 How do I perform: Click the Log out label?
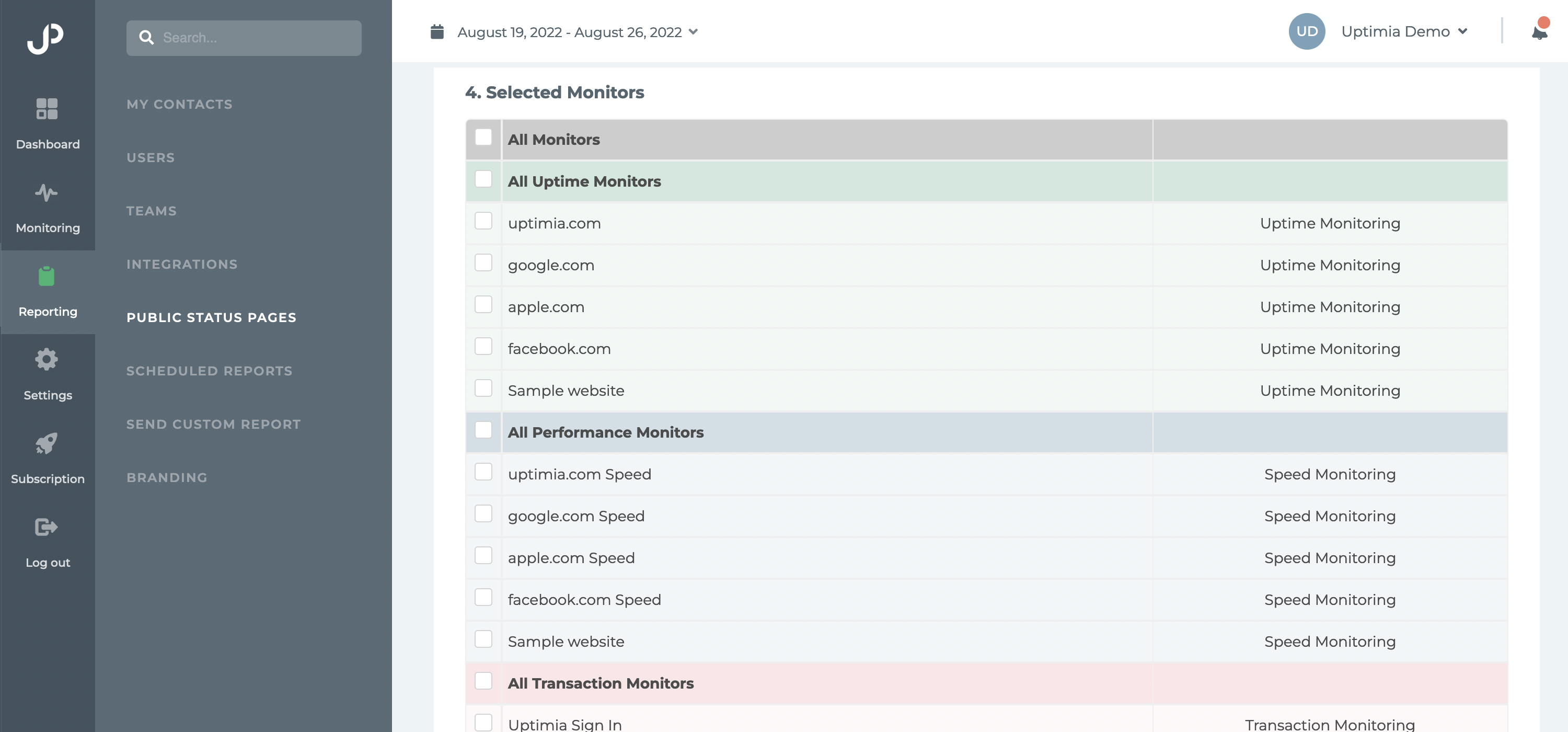[x=48, y=563]
